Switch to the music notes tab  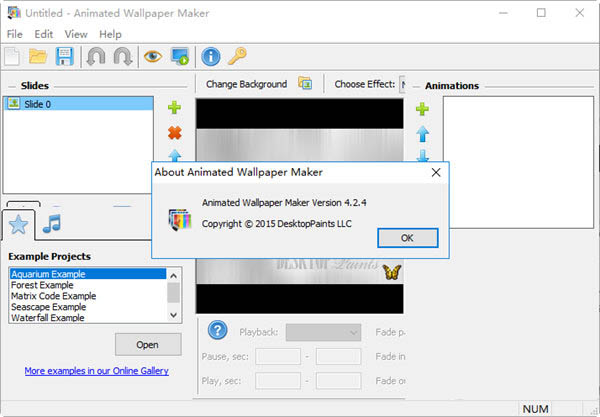pyautogui.click(x=52, y=224)
